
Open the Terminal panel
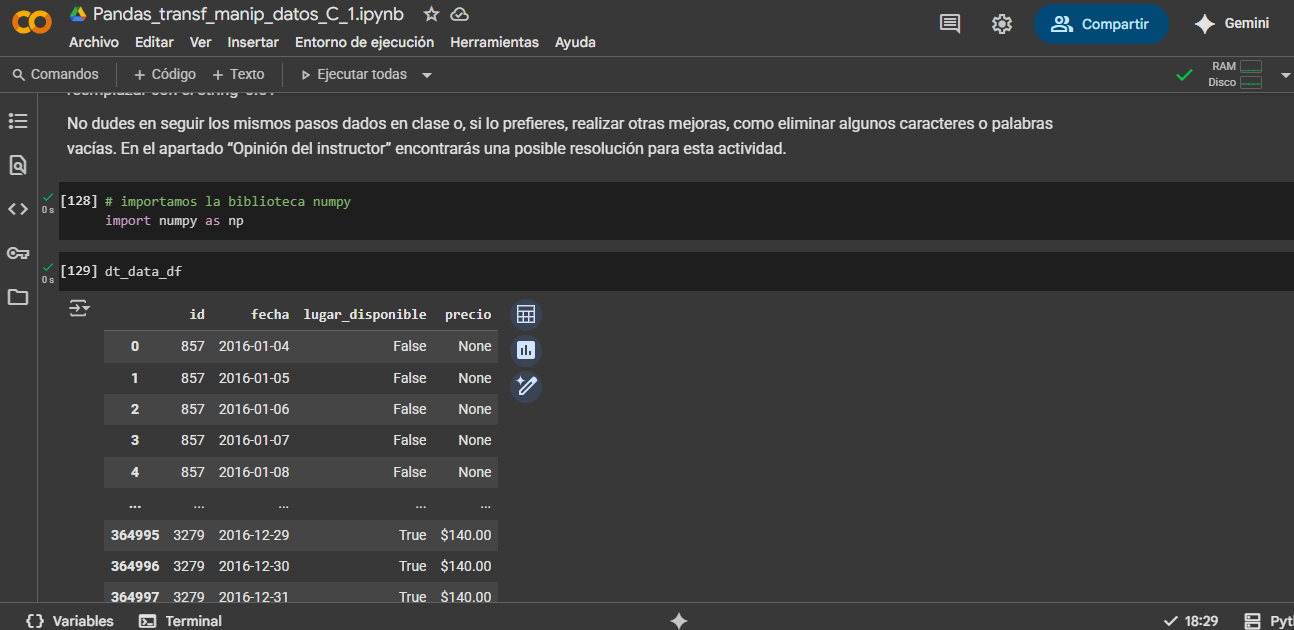(x=181, y=621)
